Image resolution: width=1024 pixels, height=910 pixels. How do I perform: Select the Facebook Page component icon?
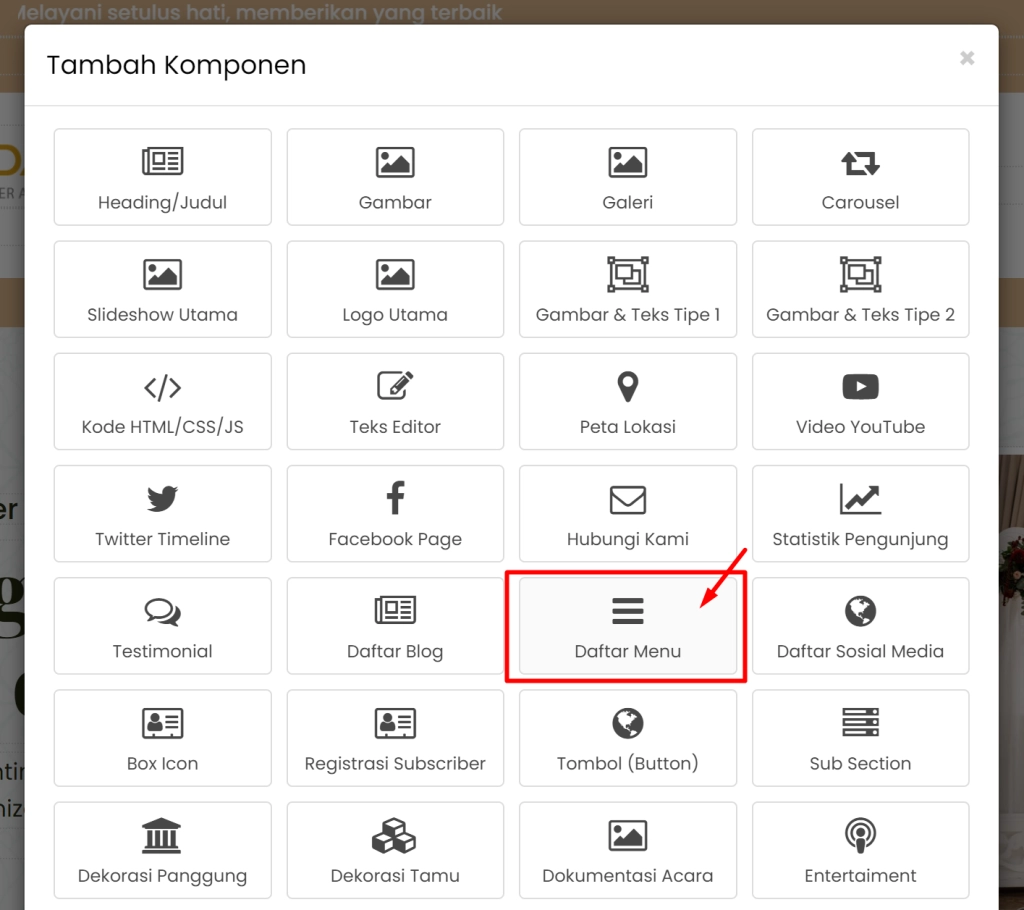395,513
